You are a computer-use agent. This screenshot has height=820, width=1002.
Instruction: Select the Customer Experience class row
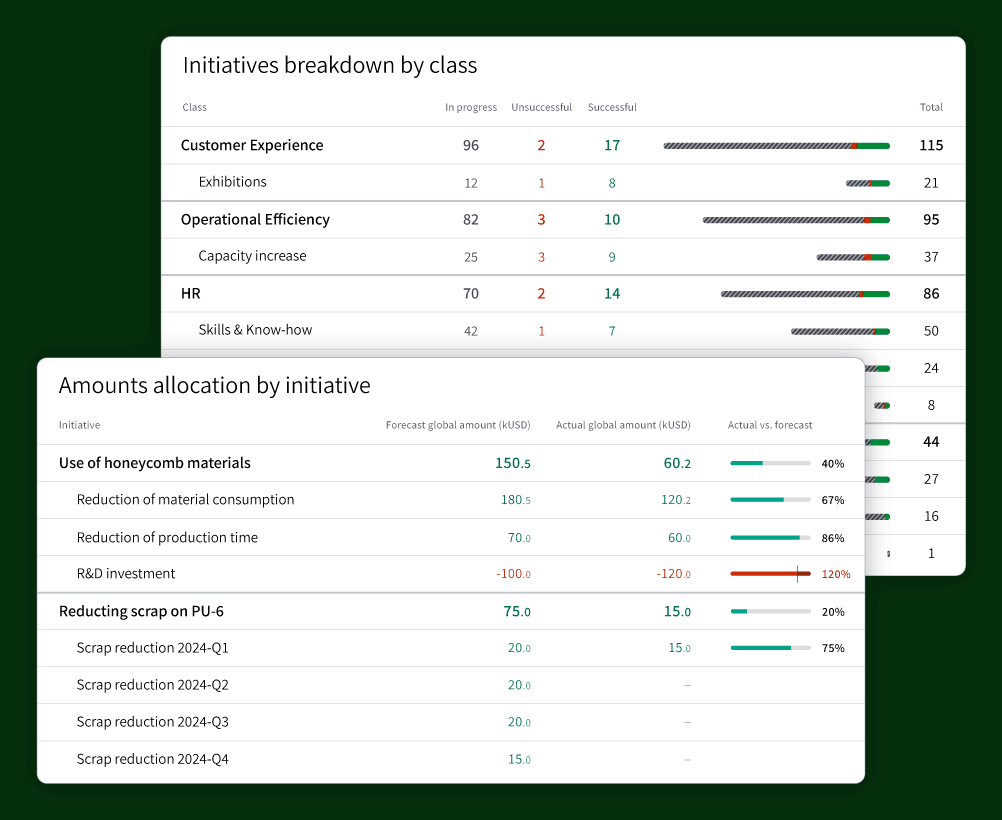coord(563,145)
